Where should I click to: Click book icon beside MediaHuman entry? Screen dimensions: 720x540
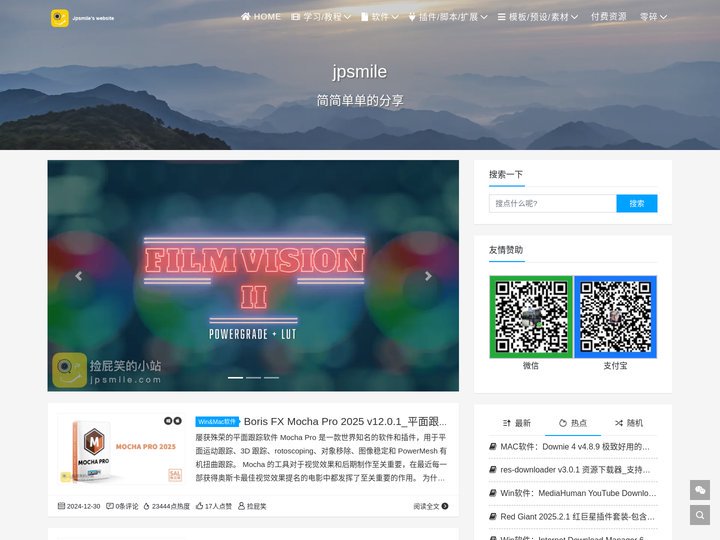(x=493, y=493)
